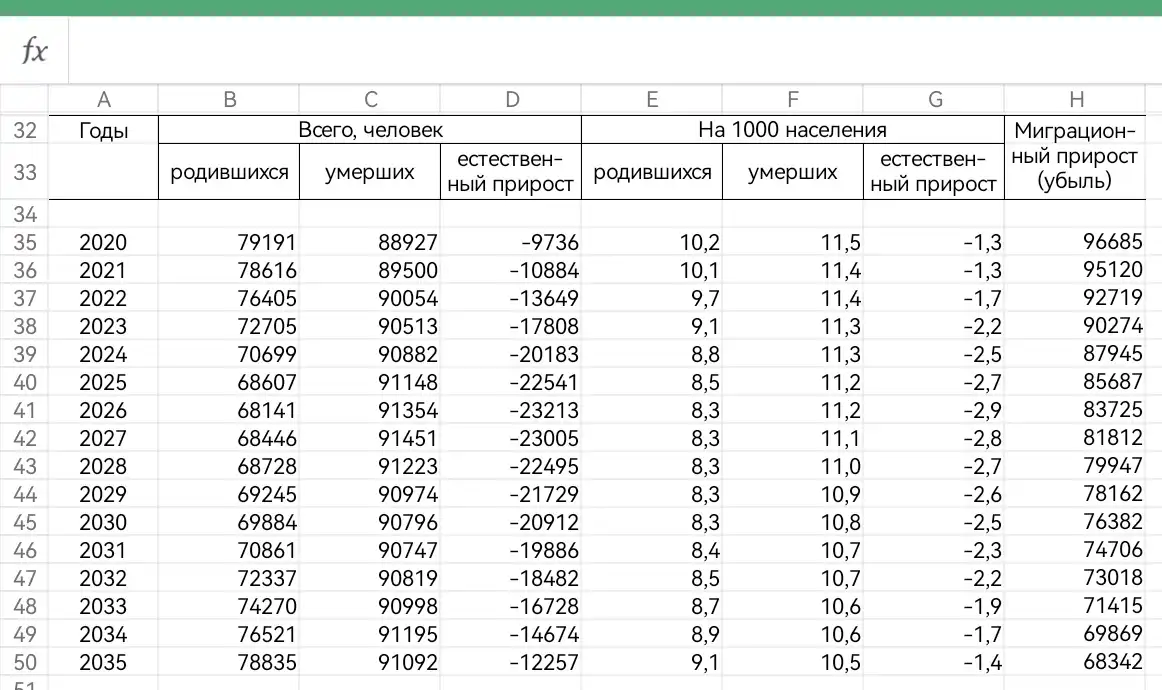Click cell with value 11,0

tap(792, 467)
